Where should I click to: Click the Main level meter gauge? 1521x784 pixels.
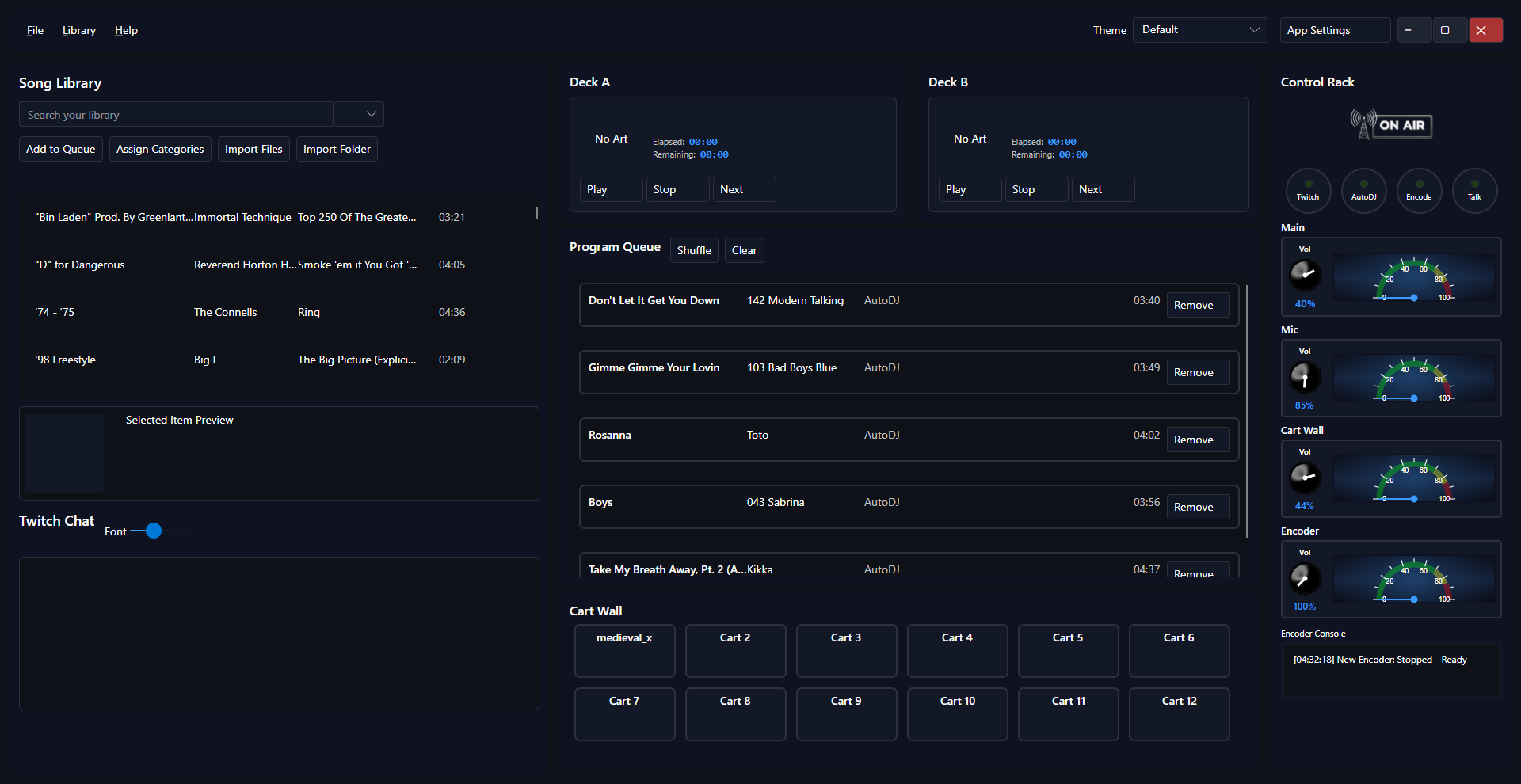1415,278
